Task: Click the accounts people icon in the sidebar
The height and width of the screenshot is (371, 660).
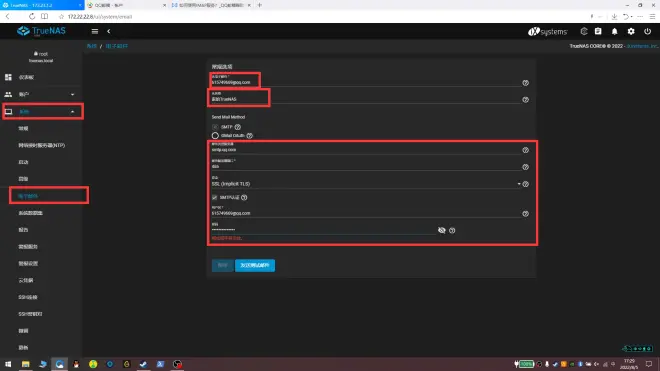Action: (8, 94)
